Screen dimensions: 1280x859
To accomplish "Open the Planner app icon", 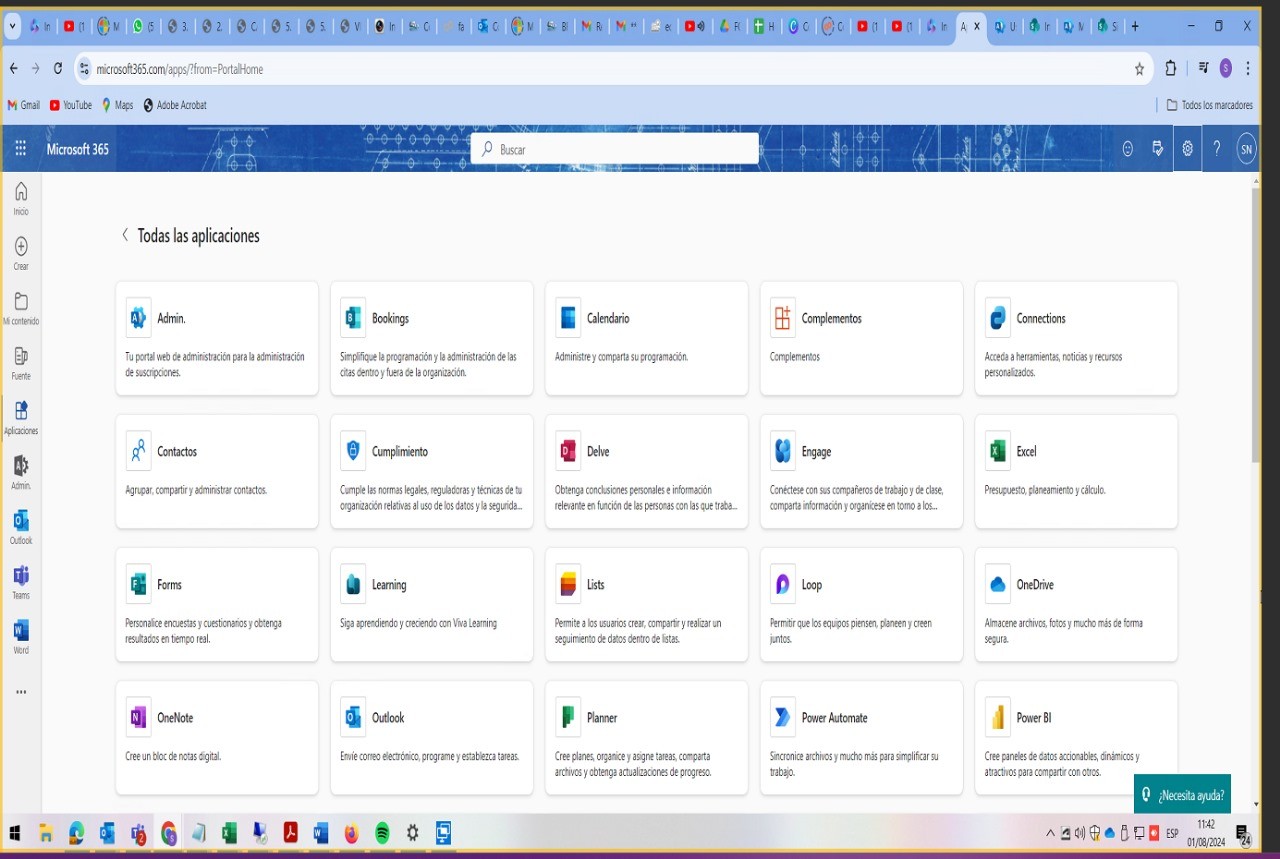I will (x=567, y=717).
